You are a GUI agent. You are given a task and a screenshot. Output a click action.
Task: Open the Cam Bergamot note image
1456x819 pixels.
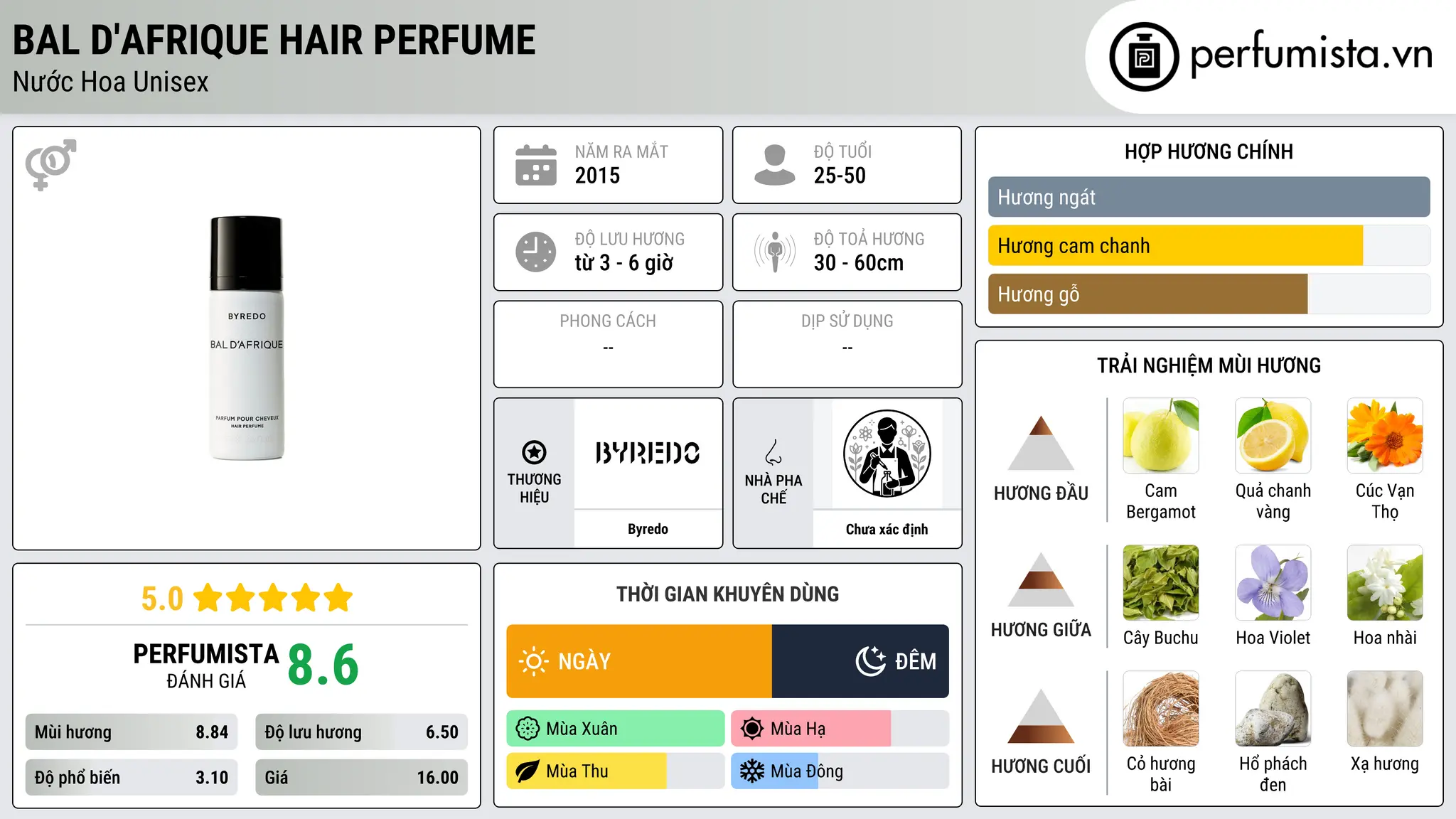click(x=1161, y=436)
